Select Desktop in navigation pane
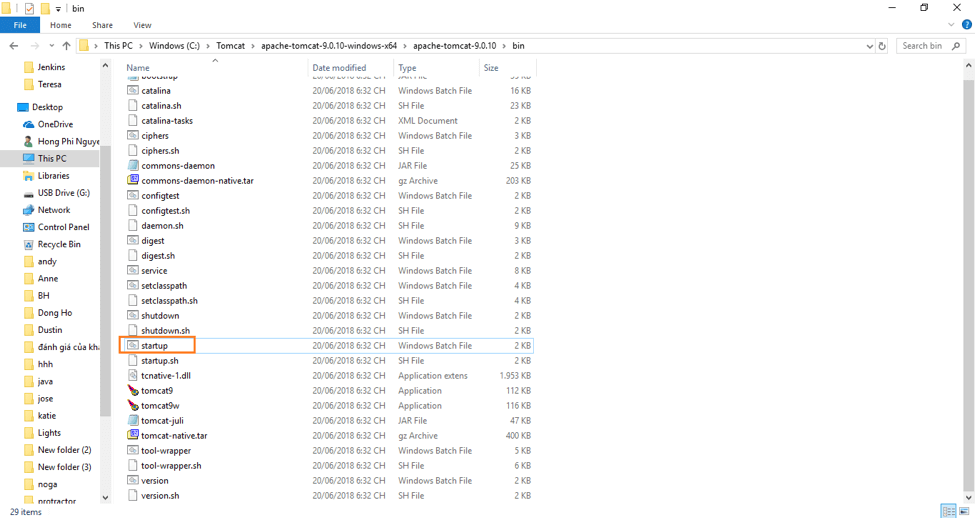Image resolution: width=975 pixels, height=518 pixels. click(47, 107)
